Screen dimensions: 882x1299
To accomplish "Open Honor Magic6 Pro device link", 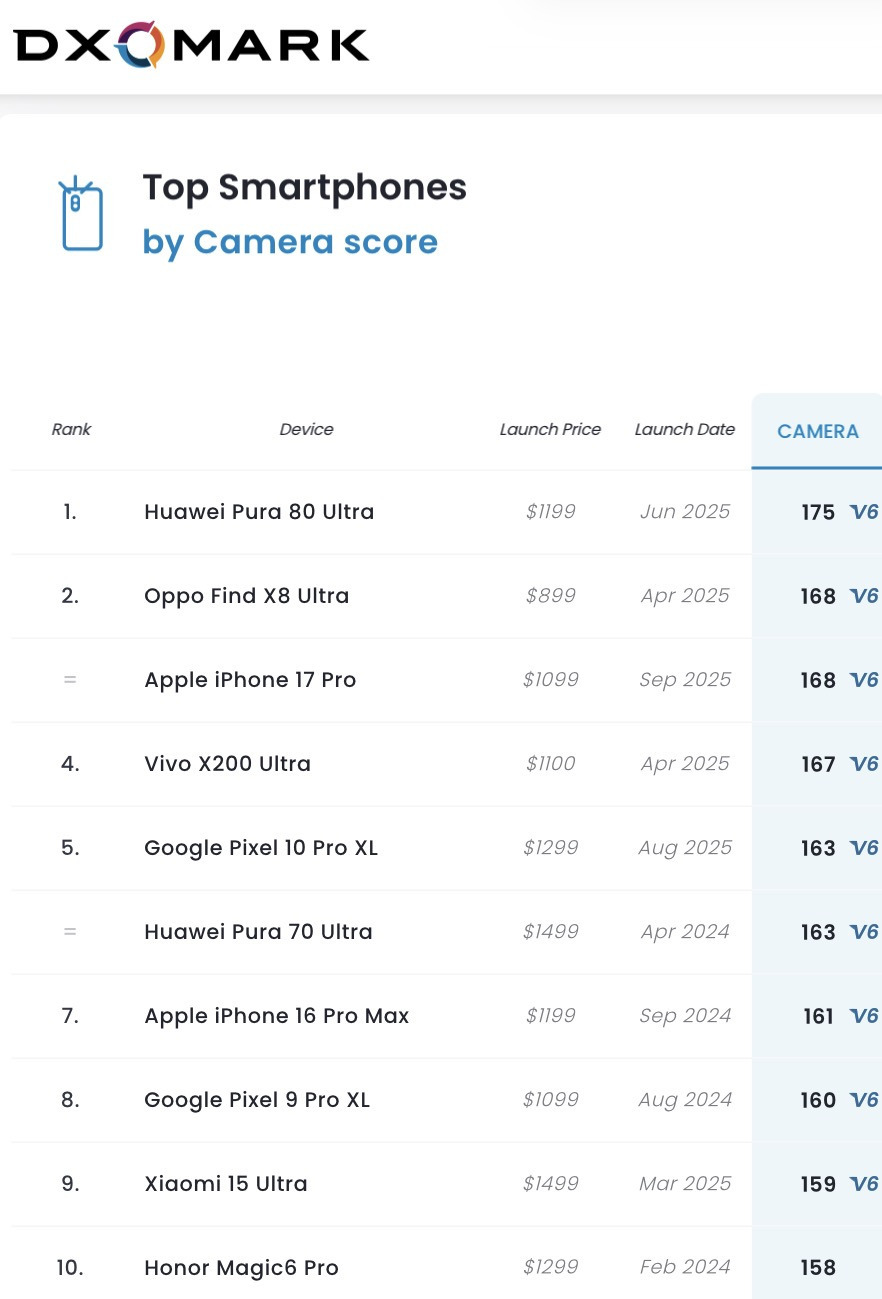I will [x=241, y=1268].
